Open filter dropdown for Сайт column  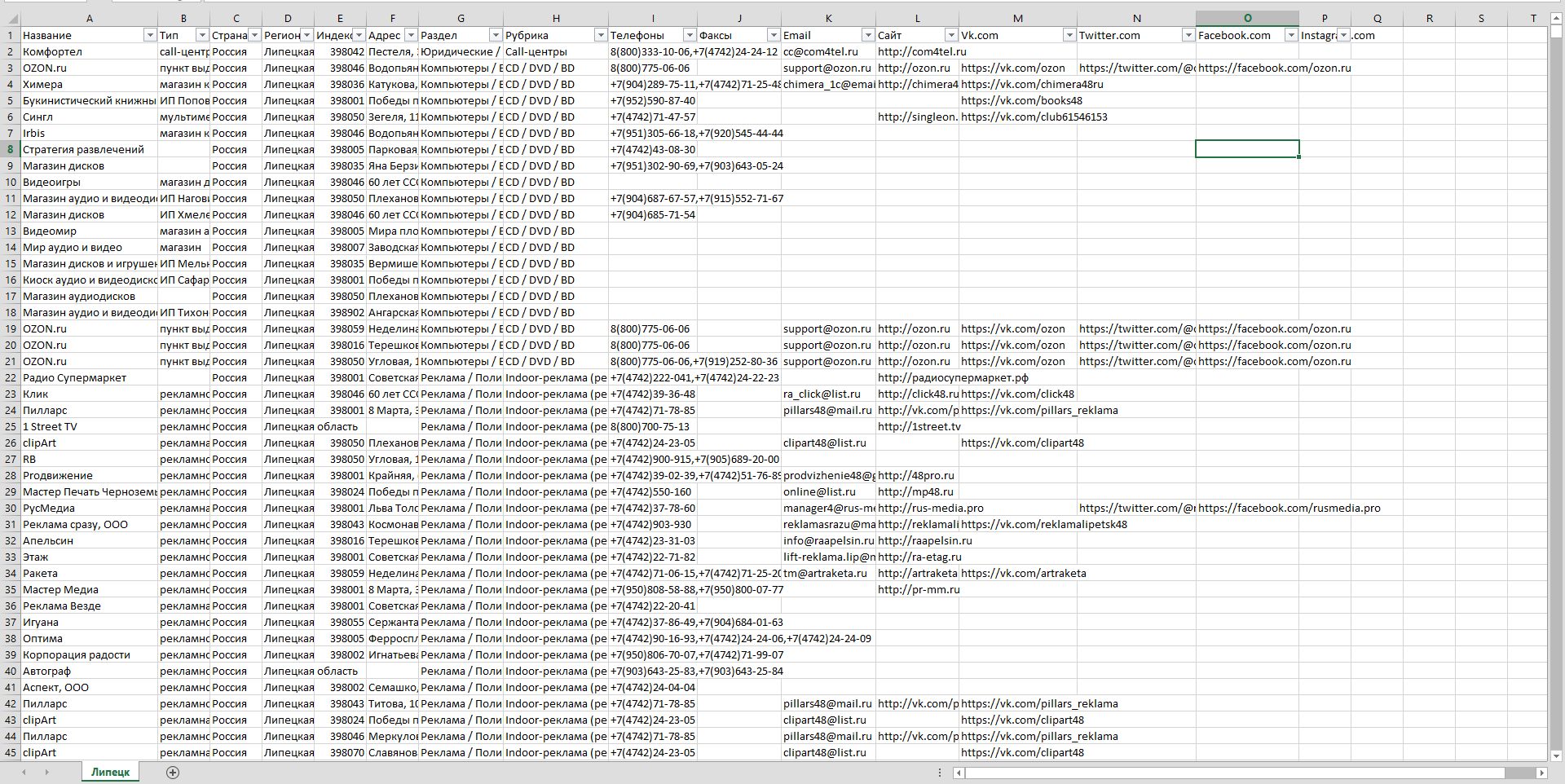[951, 35]
